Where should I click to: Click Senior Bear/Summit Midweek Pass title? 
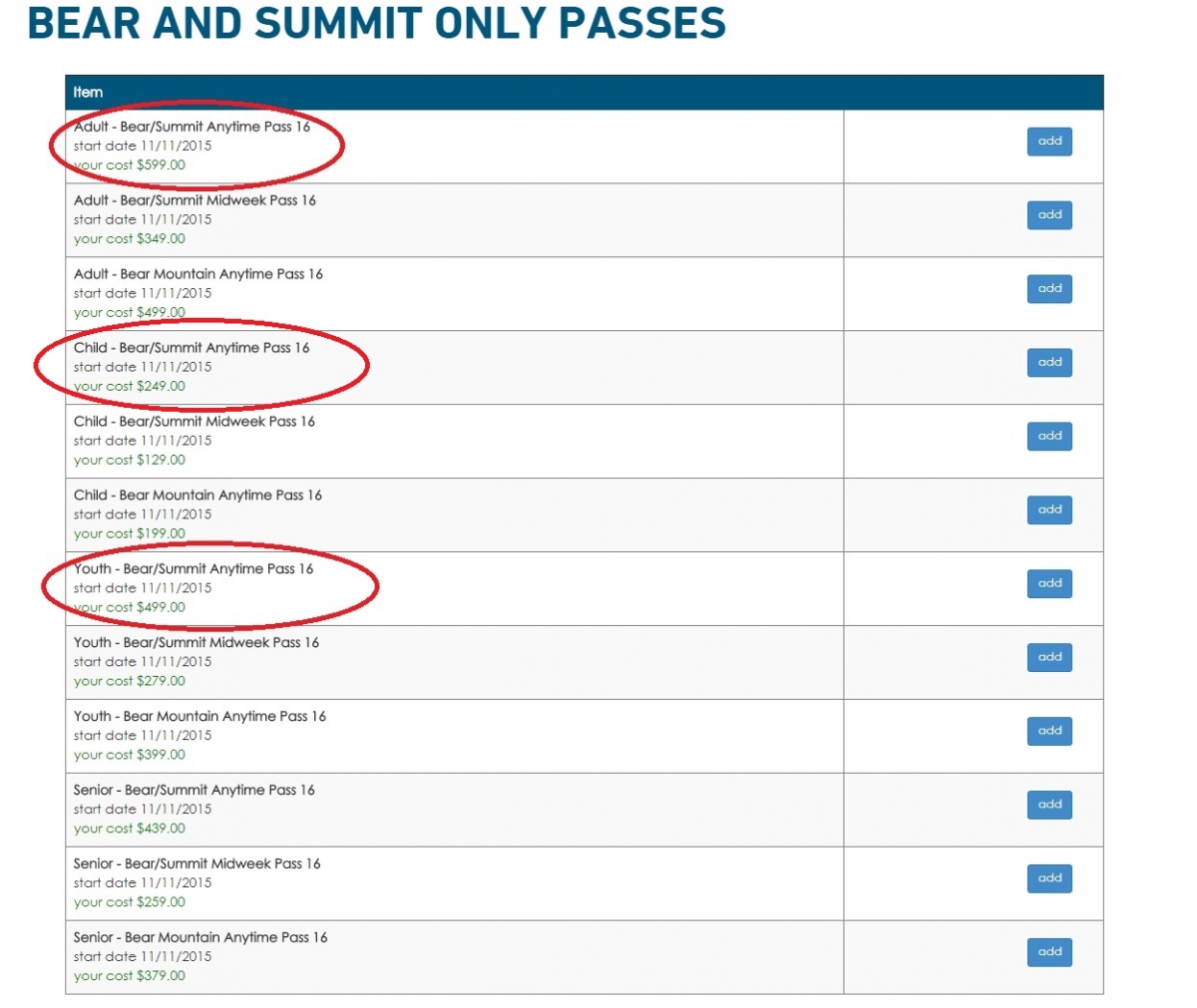pos(197,864)
